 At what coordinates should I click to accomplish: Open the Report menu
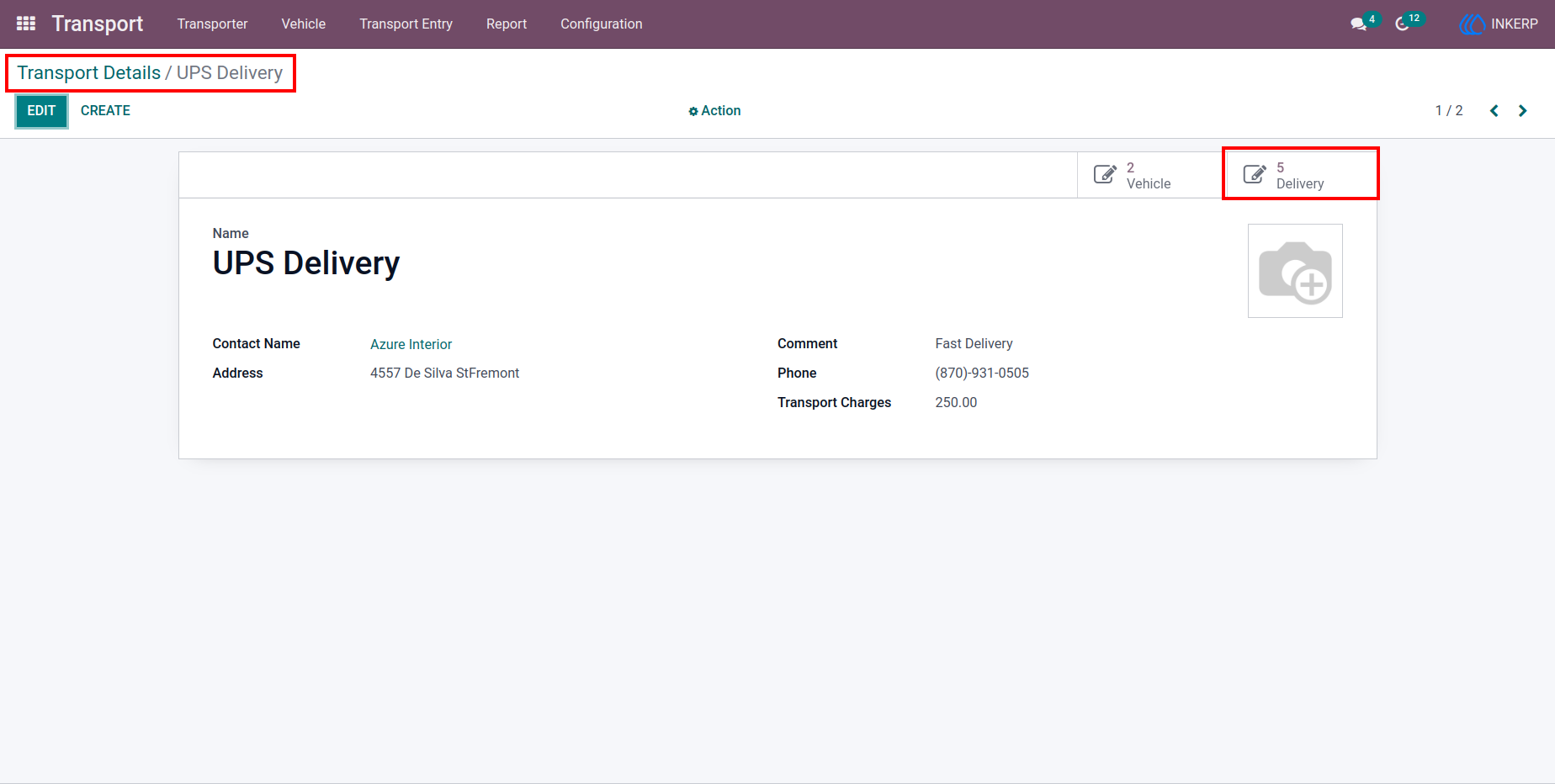(507, 24)
